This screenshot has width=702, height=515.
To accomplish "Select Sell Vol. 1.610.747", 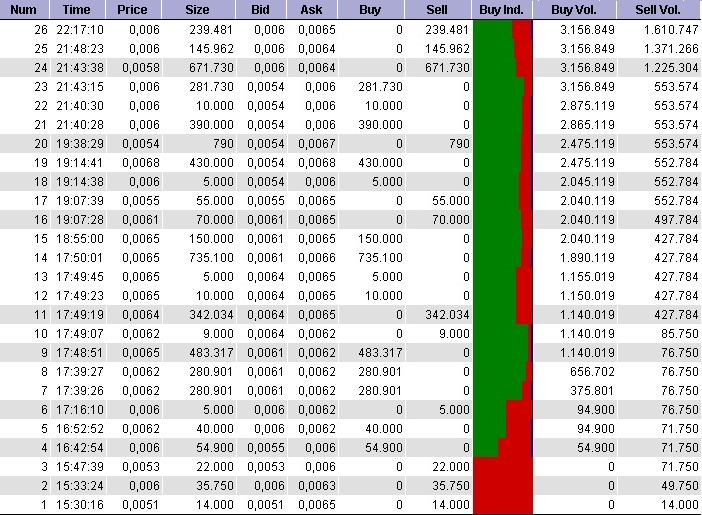I will [x=671, y=30].
